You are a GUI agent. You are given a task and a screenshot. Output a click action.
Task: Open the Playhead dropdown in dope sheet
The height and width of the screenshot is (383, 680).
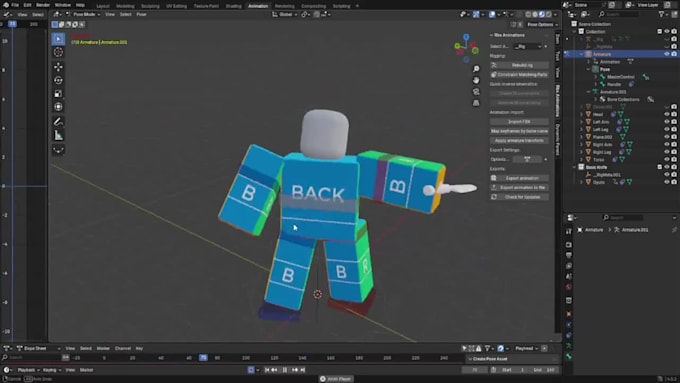pyautogui.click(x=526, y=348)
